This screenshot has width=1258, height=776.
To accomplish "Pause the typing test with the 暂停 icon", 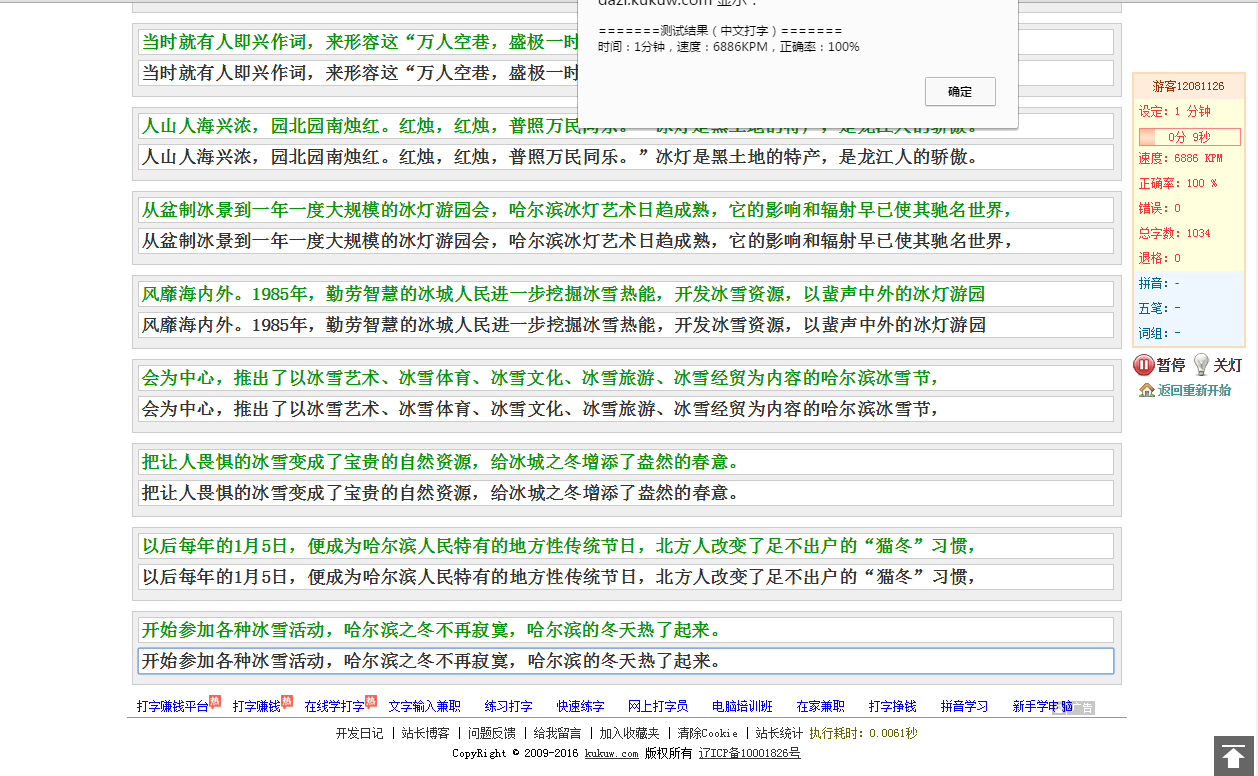I will tap(1144, 365).
